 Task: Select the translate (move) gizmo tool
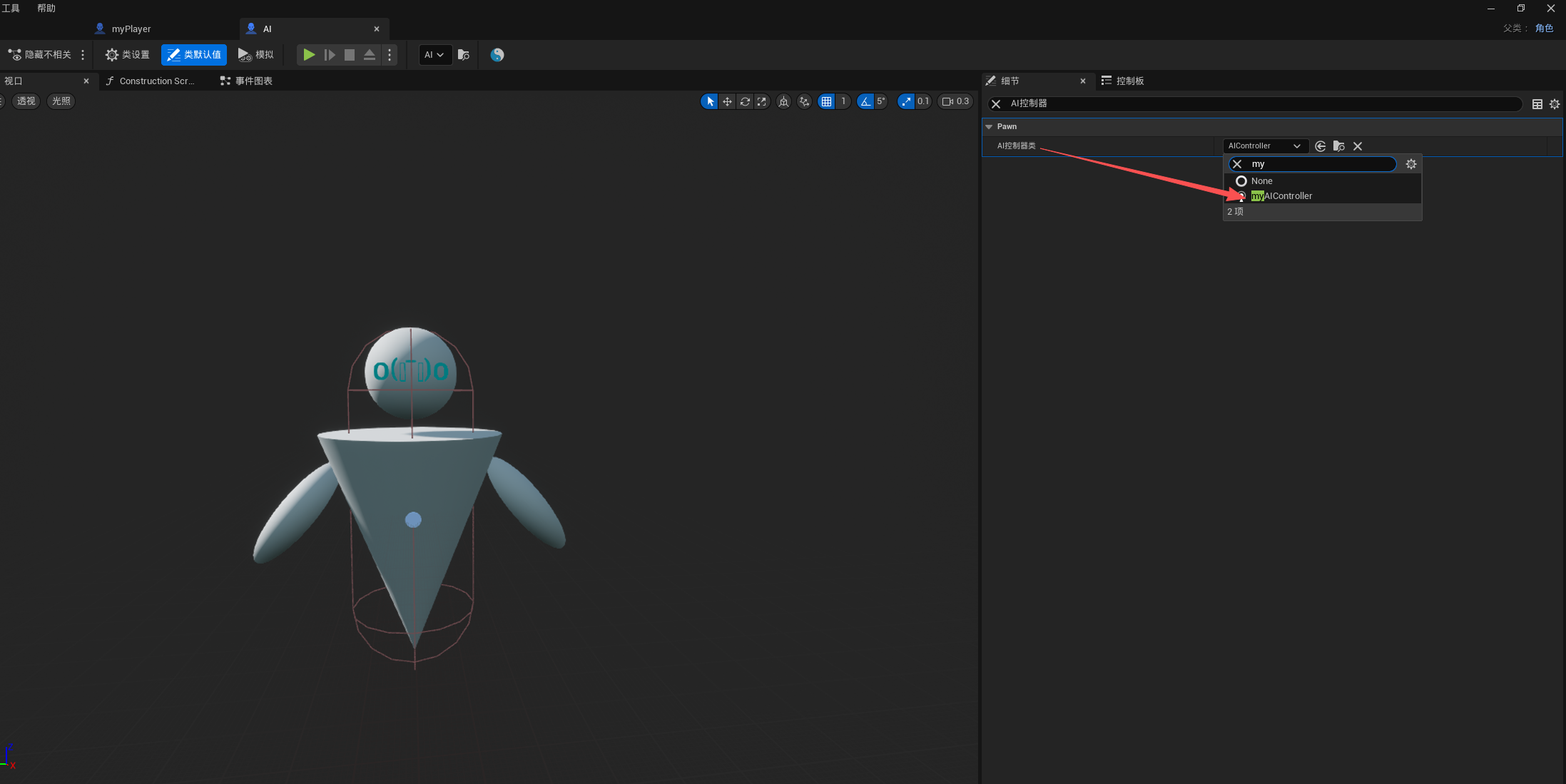click(x=727, y=101)
